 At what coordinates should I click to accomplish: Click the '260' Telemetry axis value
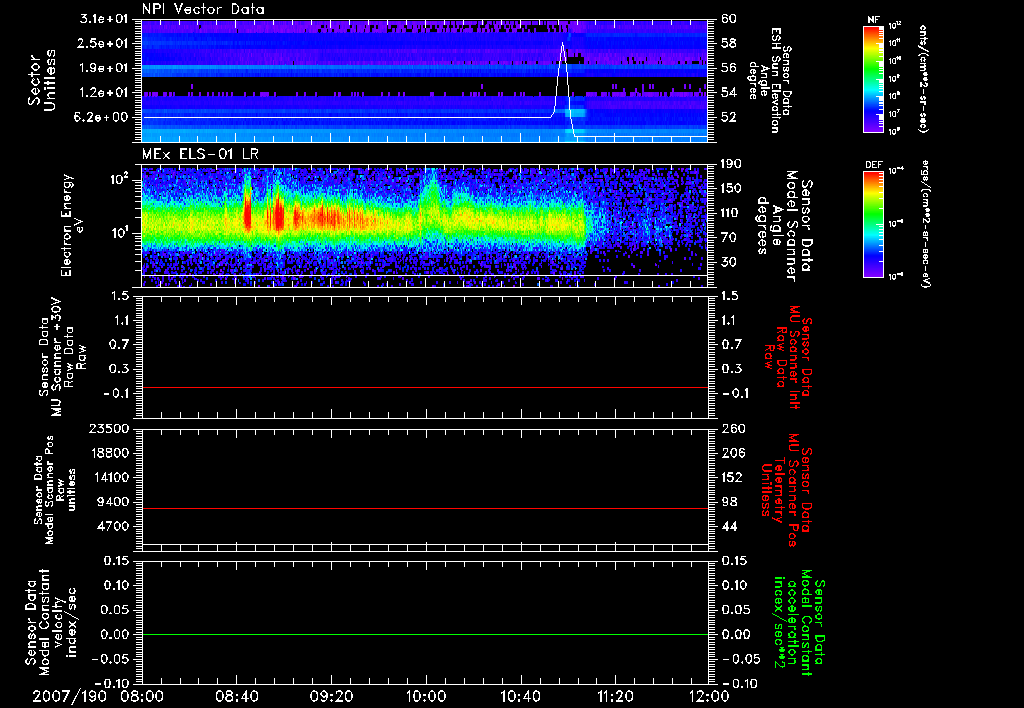point(731,429)
